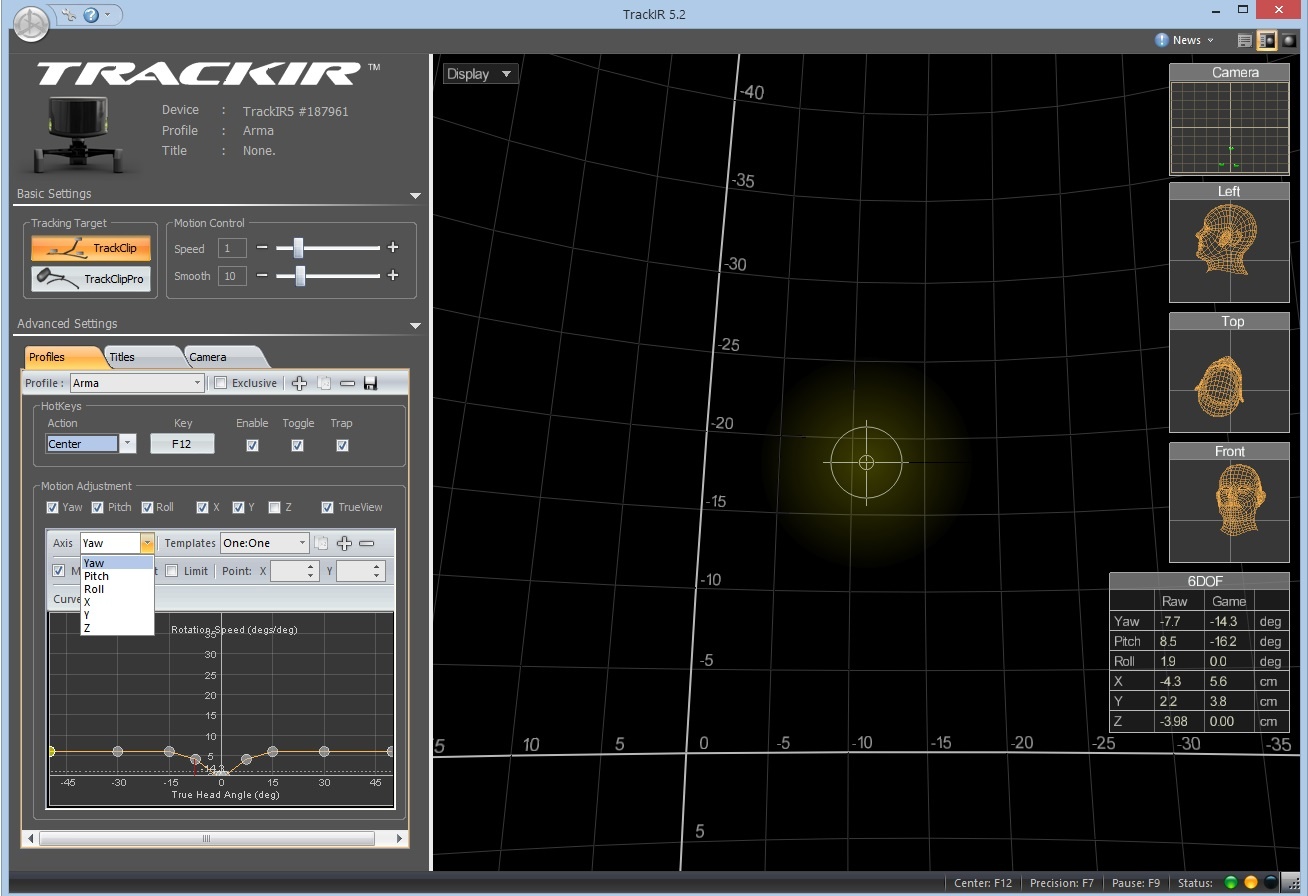
Task: Select the TrackClipPro tracking target button
Action: pos(92,279)
